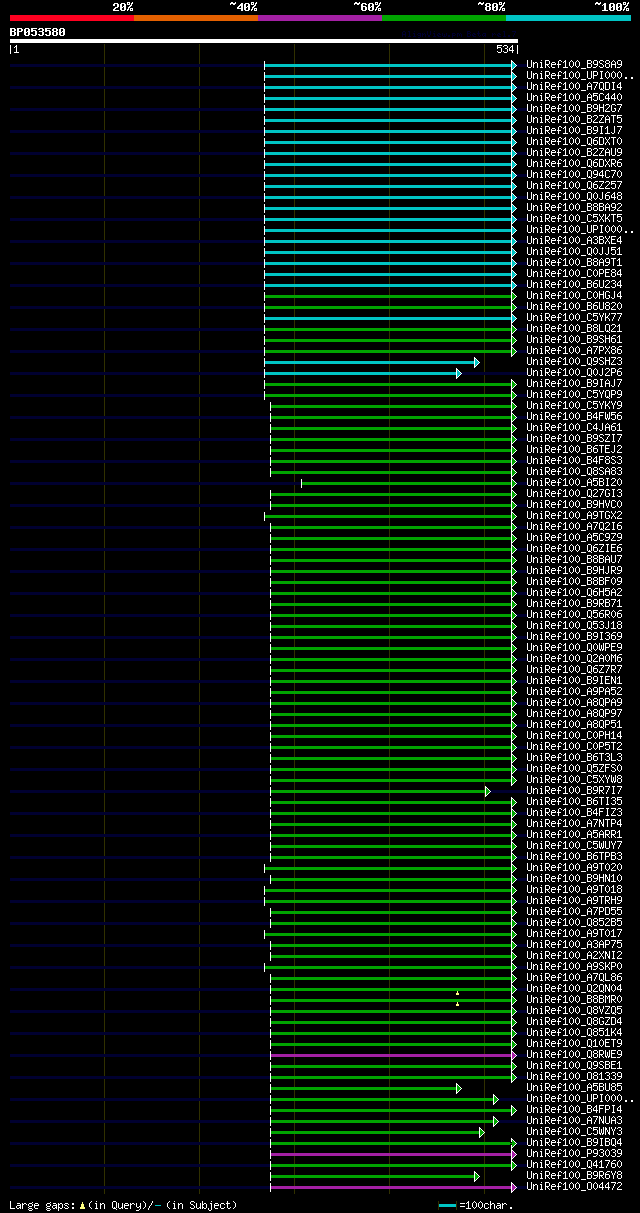This screenshot has height=1213, width=640.
Task: Click the short cyan bar for UniRef100_Q9SHZ3
Action: [x=371, y=362]
